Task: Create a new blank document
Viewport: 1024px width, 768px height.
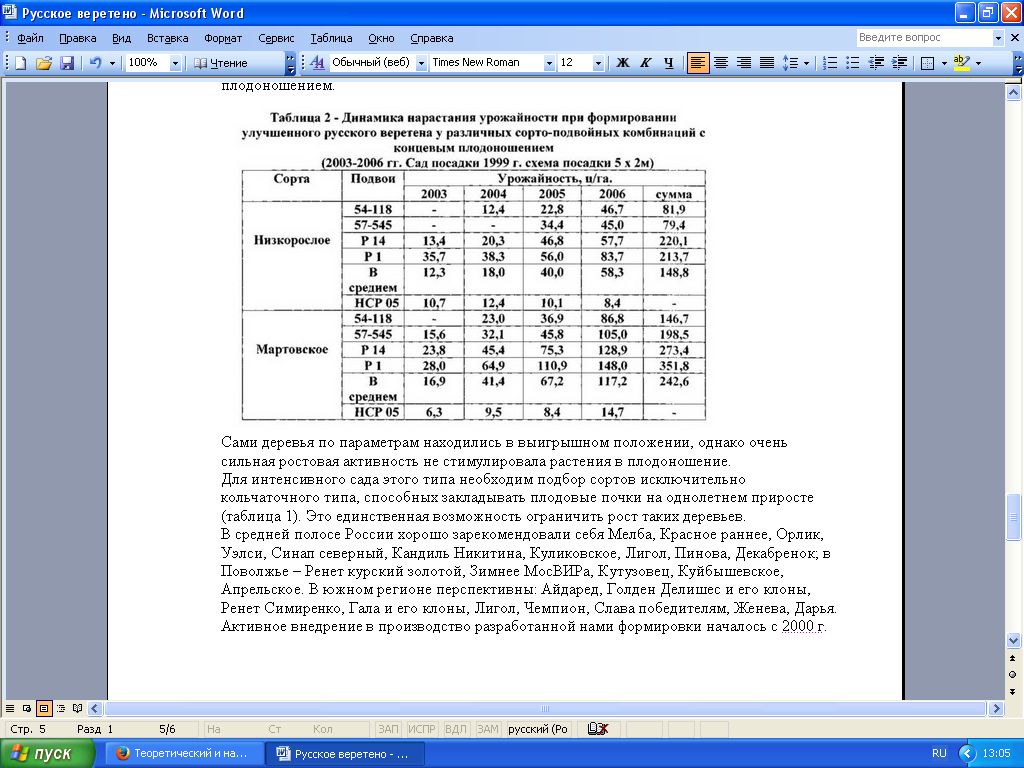Action: [x=20, y=63]
